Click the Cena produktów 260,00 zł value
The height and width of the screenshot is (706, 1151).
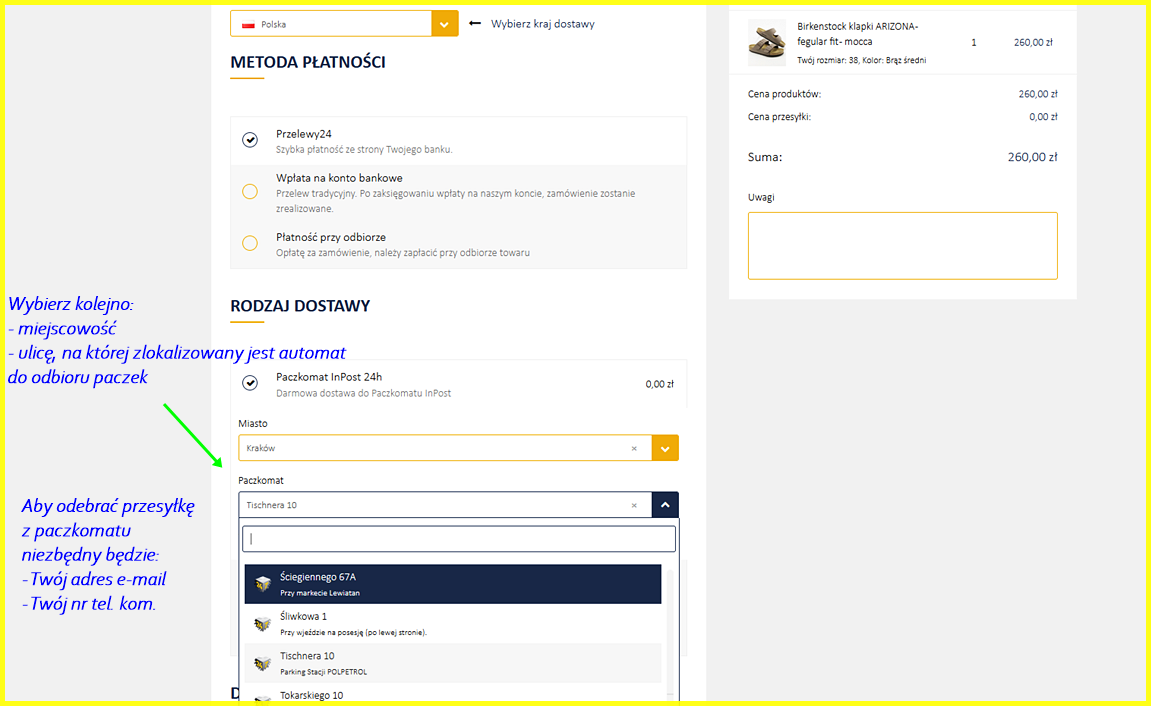[1038, 94]
